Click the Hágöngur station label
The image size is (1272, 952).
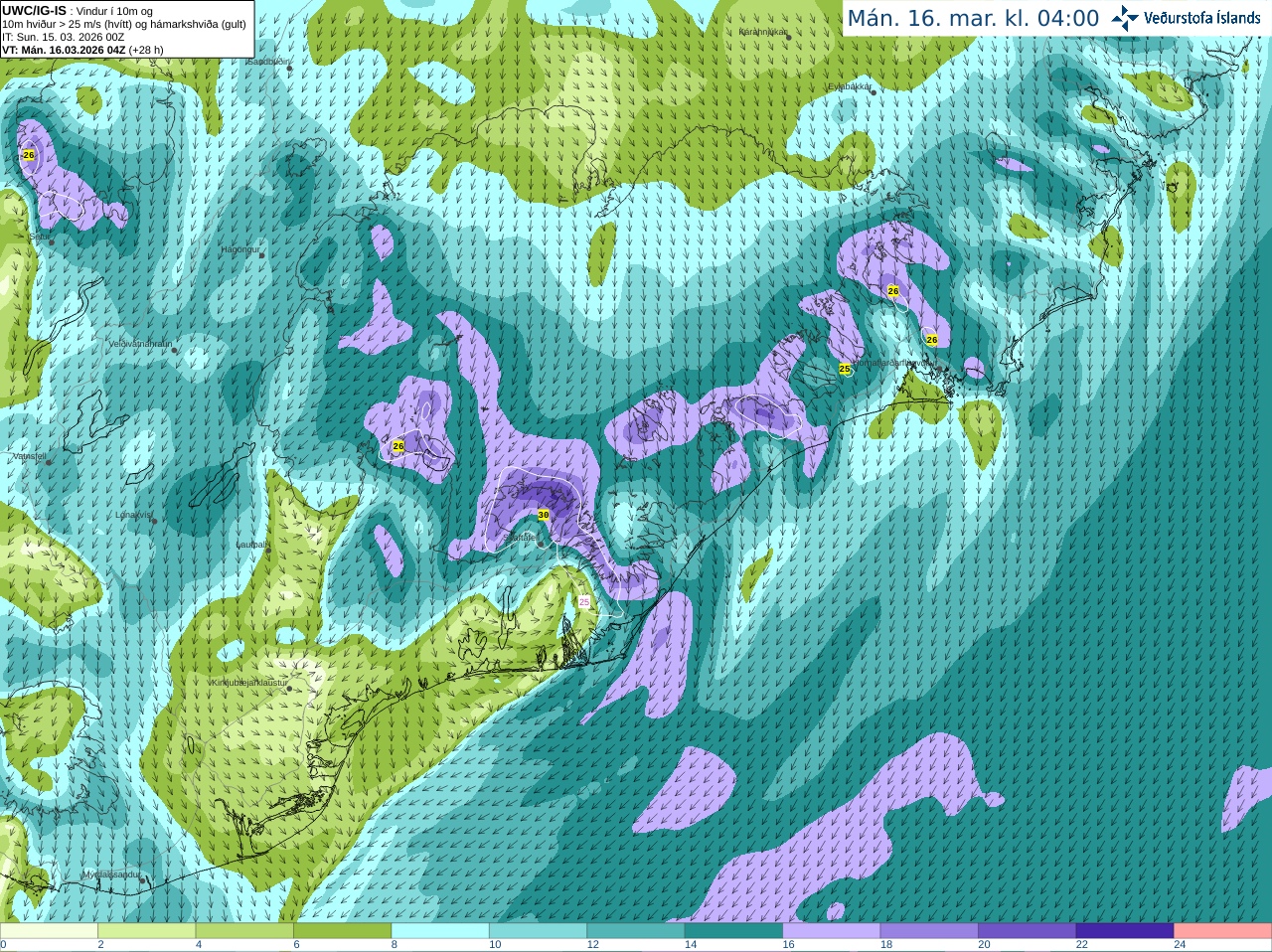click(240, 249)
